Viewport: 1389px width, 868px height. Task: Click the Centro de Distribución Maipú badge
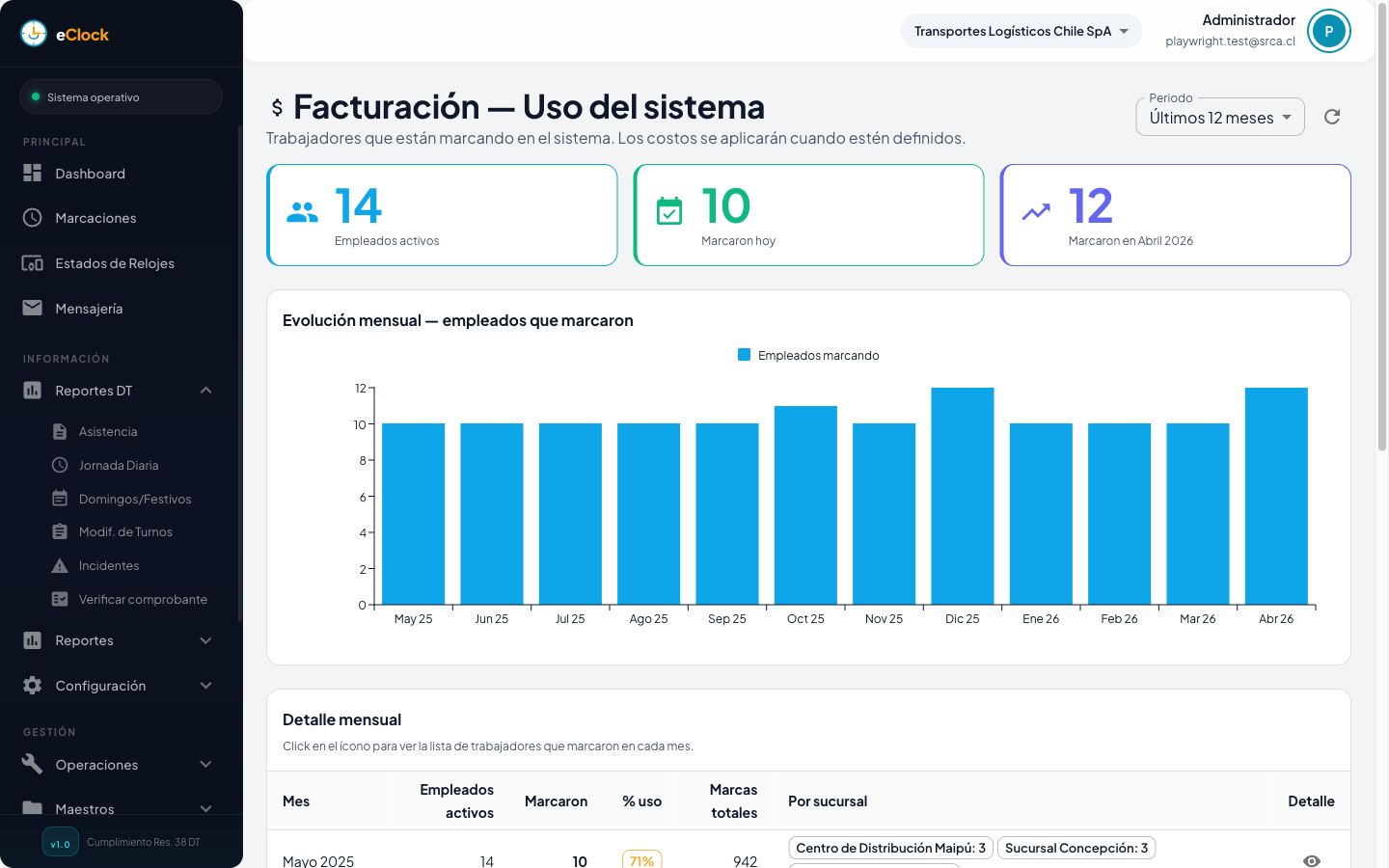[889, 848]
